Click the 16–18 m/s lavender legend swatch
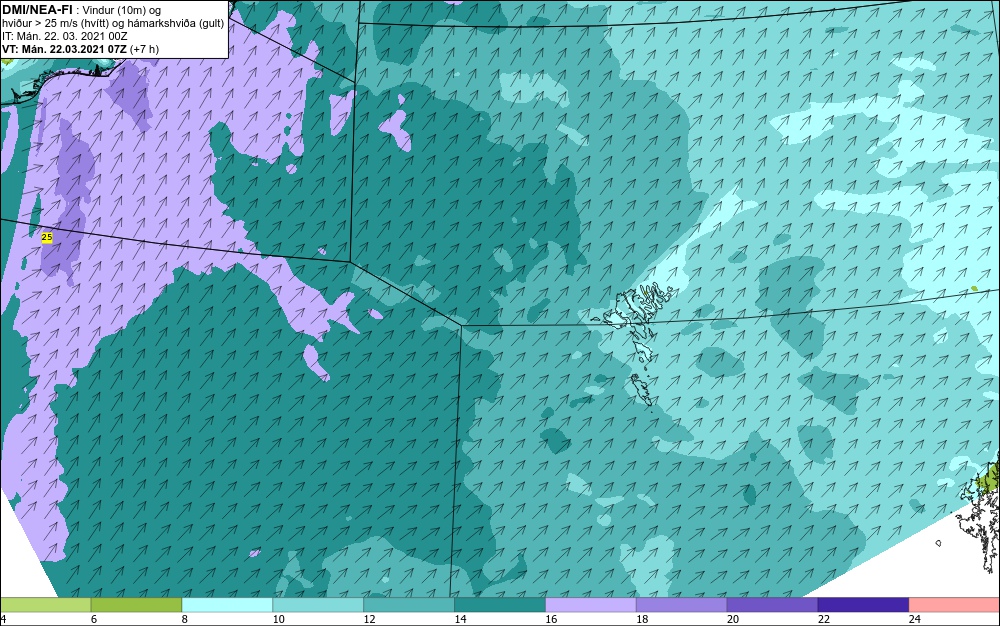This screenshot has height=626, width=1000. 591,605
